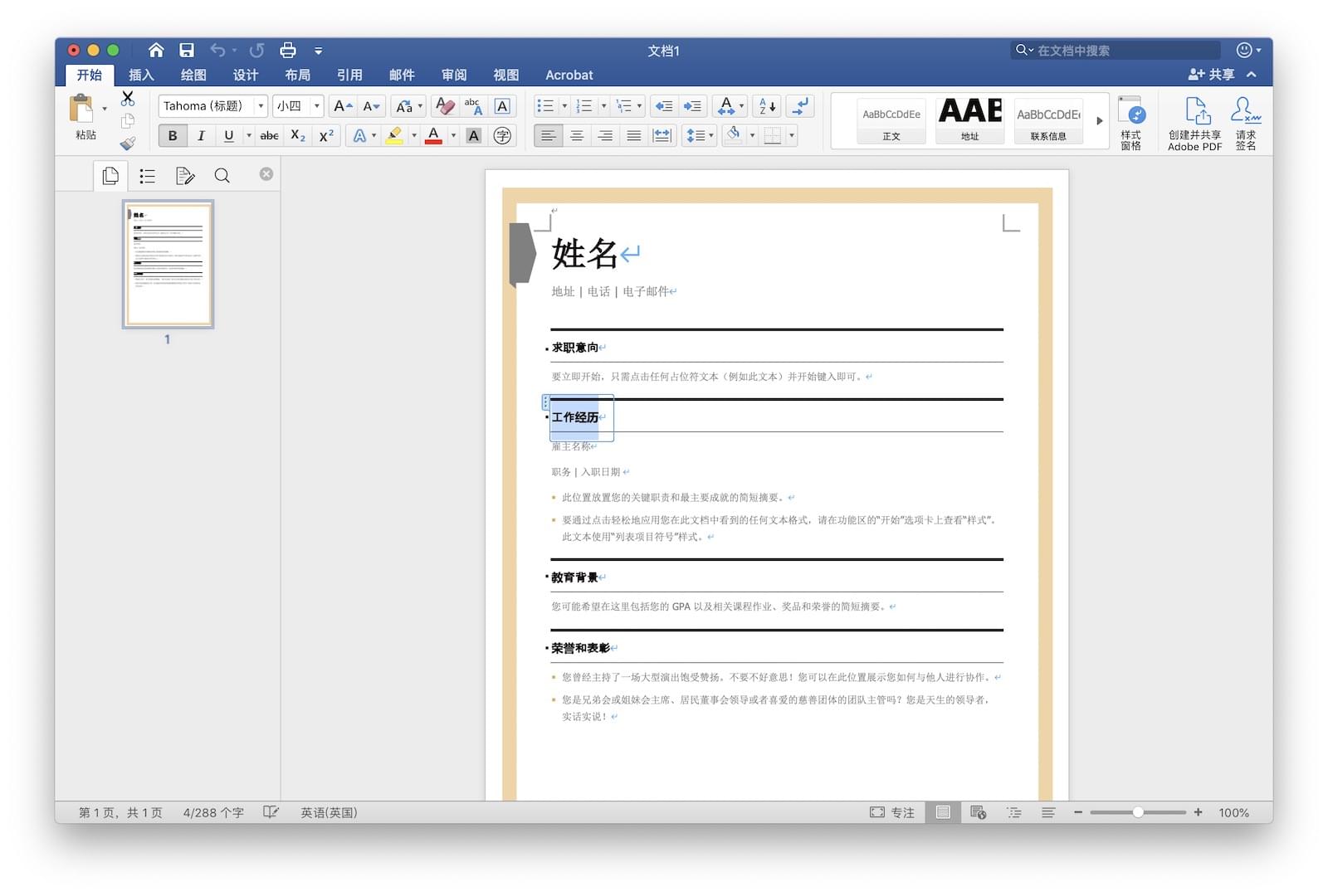Toggle strikethrough formatting
The height and width of the screenshot is (896, 1328).
click(x=269, y=136)
